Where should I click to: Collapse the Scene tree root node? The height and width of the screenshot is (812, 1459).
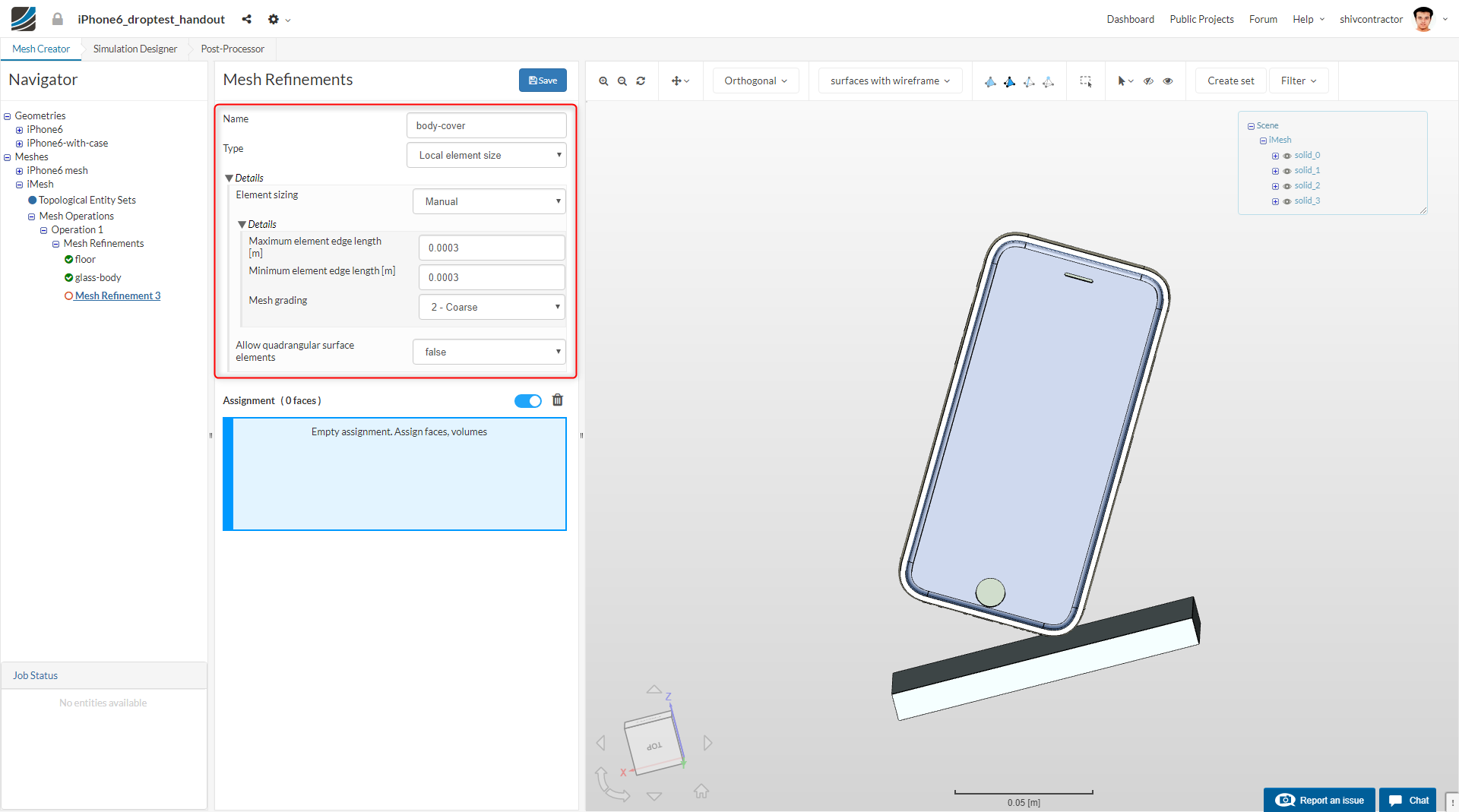[1251, 126]
